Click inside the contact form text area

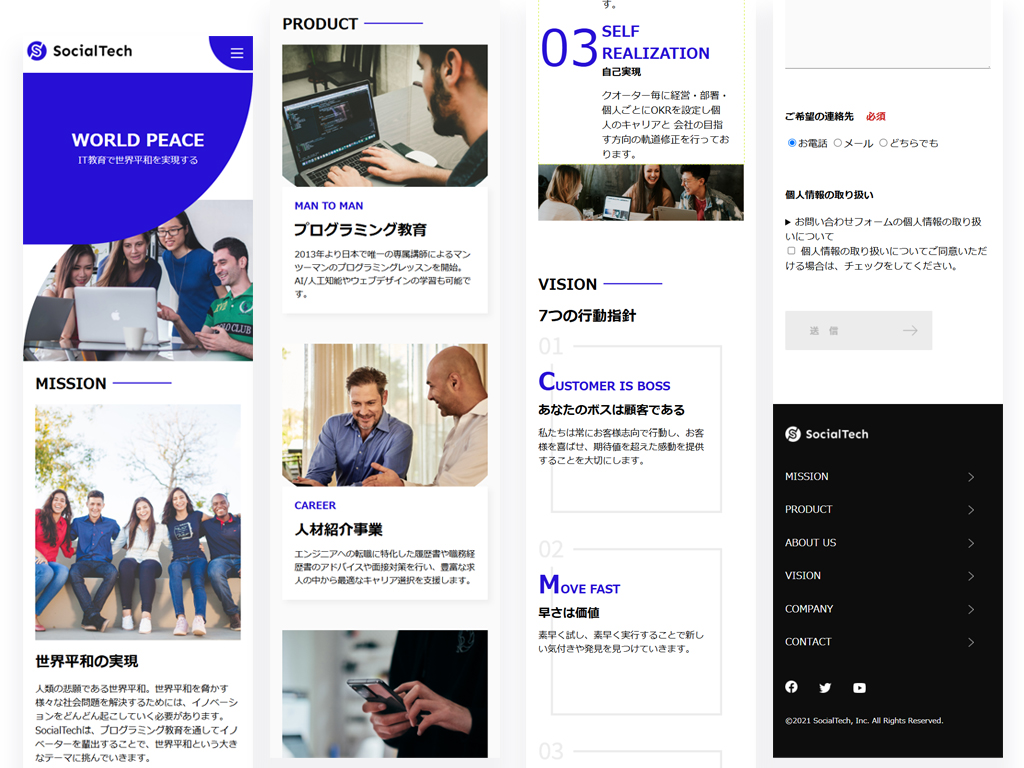click(888, 33)
